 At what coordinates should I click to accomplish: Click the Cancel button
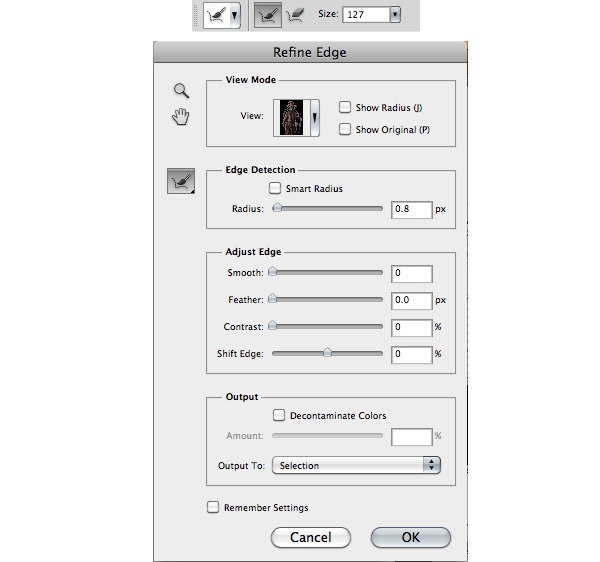(x=311, y=537)
